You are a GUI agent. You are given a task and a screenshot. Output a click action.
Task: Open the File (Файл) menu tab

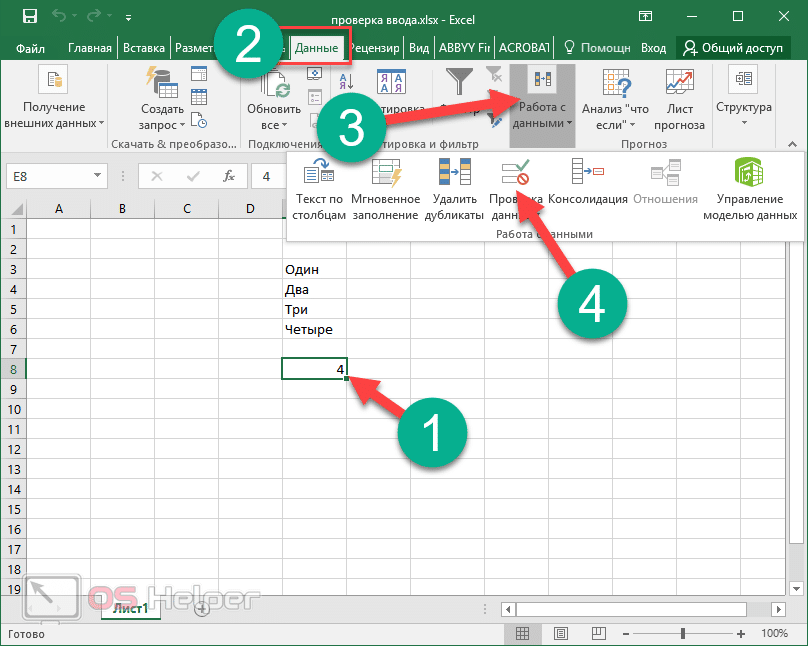click(29, 48)
